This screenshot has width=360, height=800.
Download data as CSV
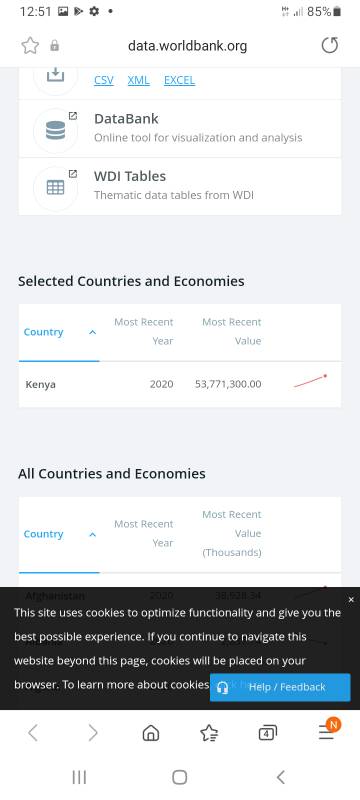coord(104,80)
